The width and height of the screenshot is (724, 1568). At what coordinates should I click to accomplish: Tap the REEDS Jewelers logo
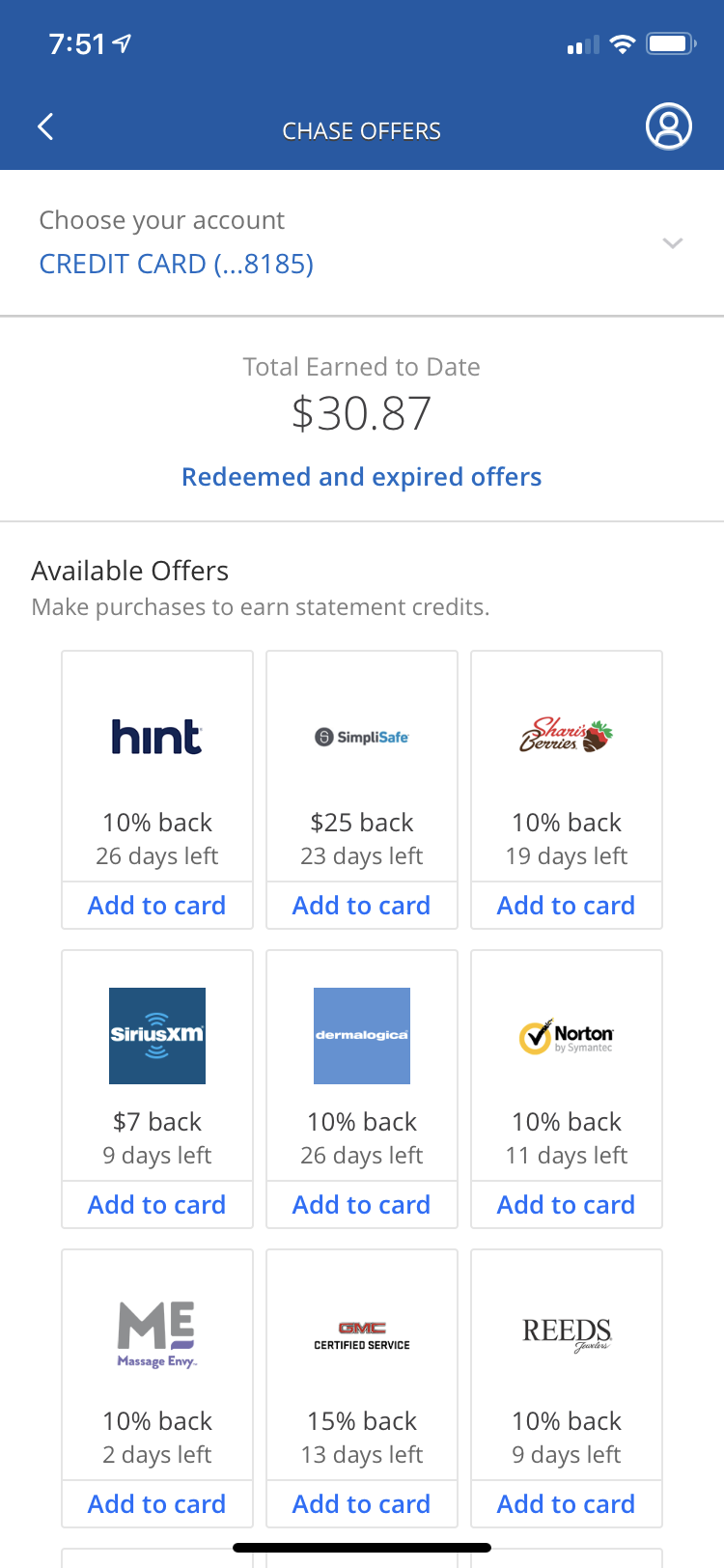[567, 1334]
